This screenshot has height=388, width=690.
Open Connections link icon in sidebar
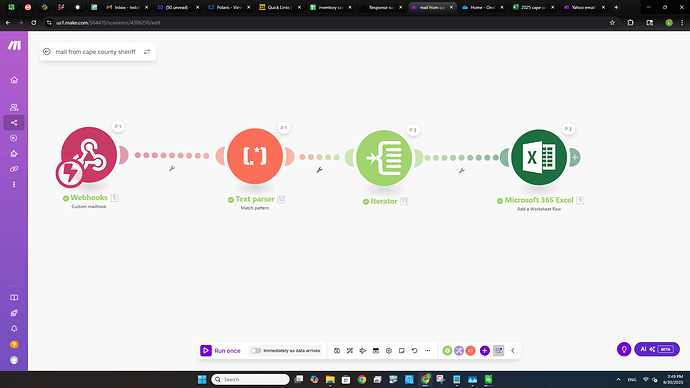click(14, 169)
